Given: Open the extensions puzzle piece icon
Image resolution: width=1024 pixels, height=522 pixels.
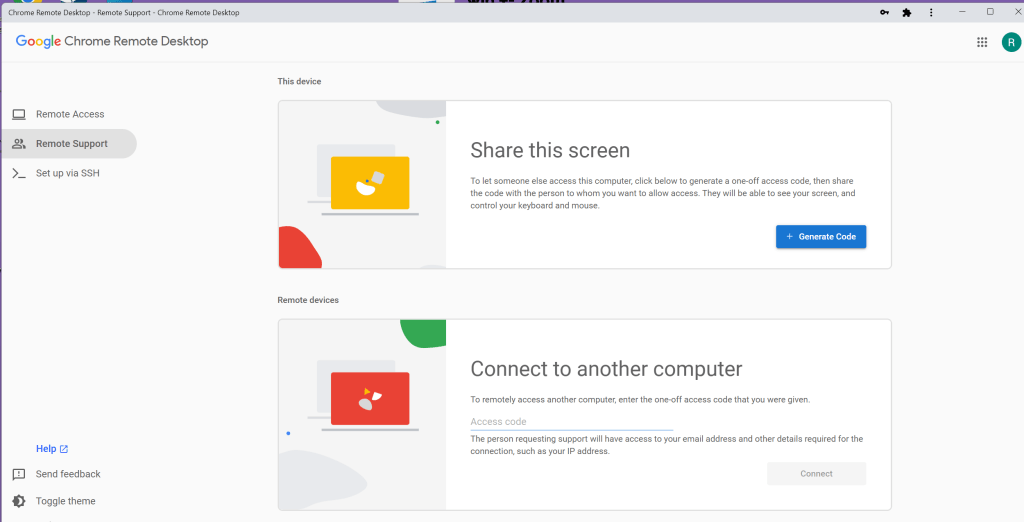Looking at the screenshot, I should [x=906, y=12].
